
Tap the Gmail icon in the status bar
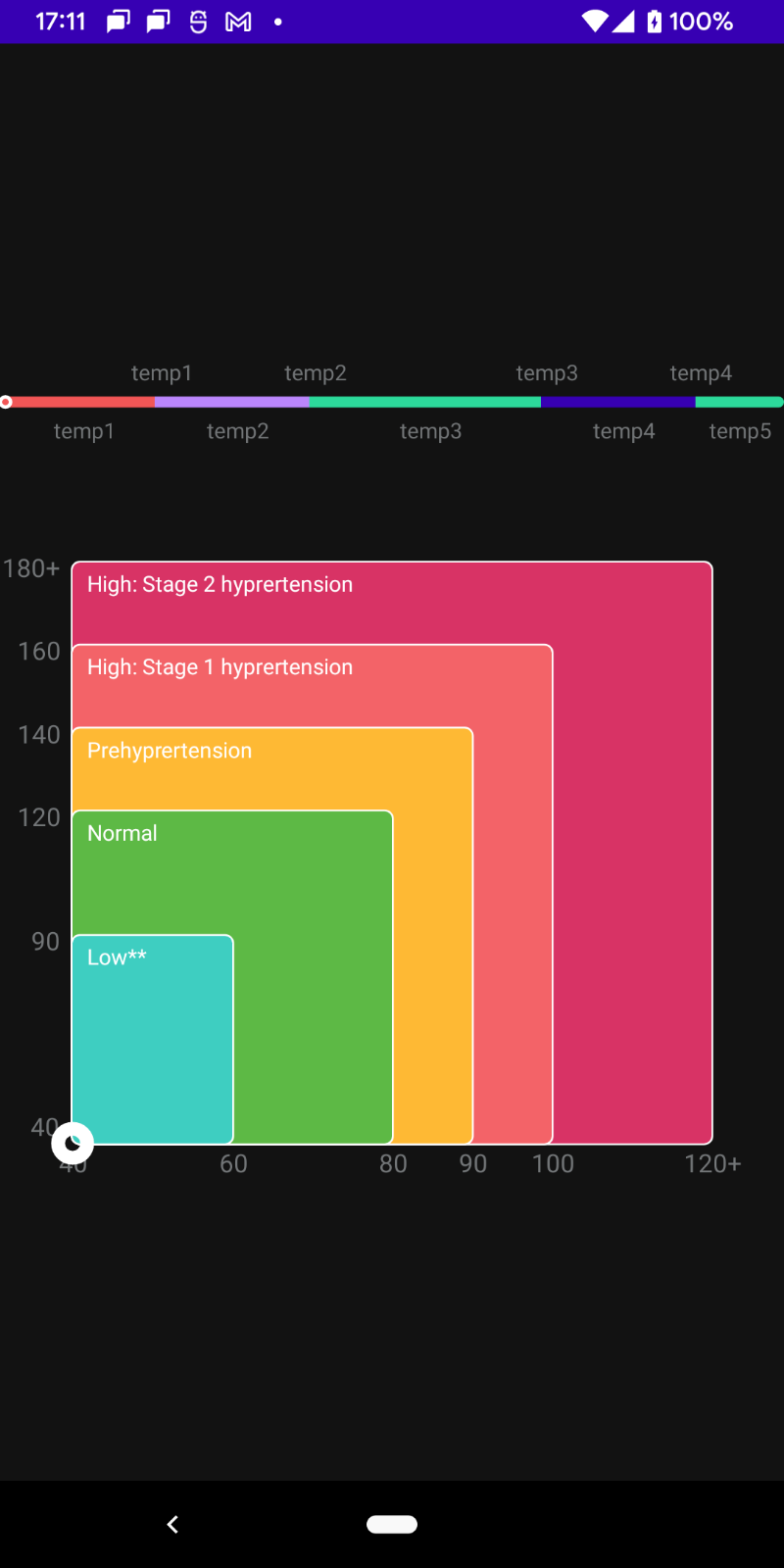[x=238, y=22]
